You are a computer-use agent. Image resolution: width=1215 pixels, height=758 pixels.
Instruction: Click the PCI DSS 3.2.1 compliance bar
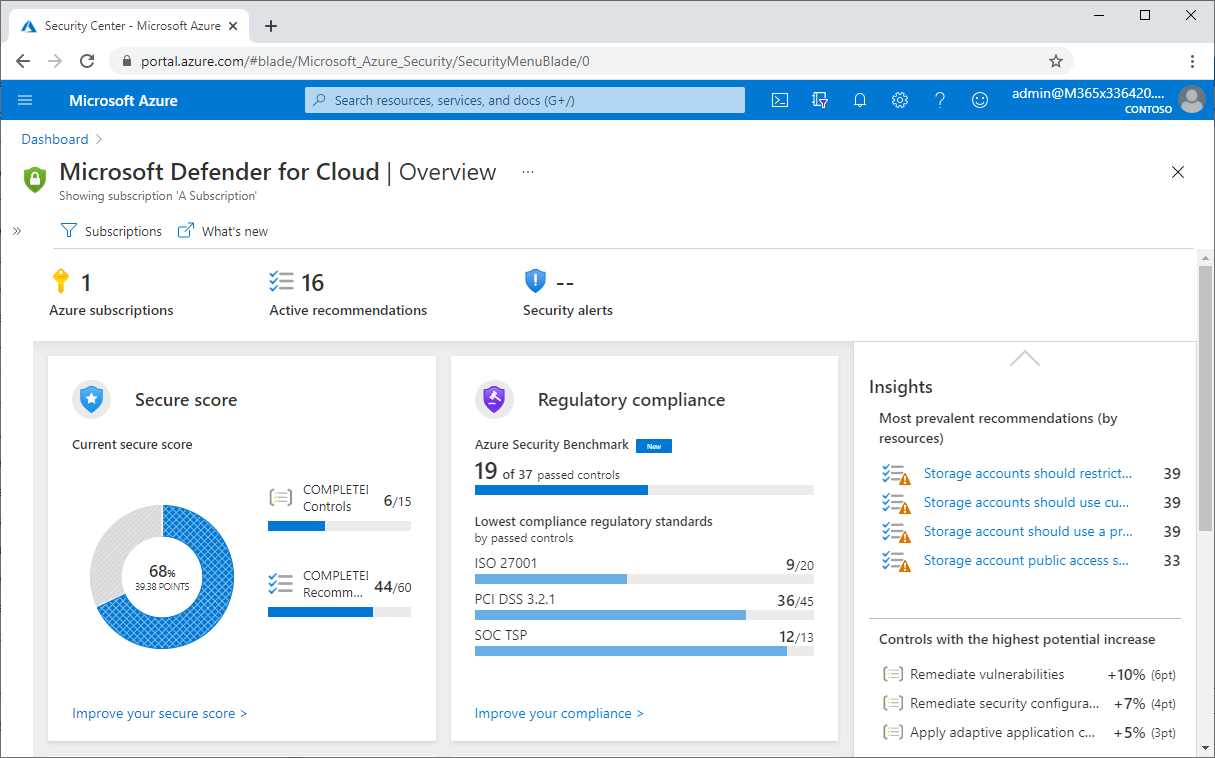[x=644, y=615]
